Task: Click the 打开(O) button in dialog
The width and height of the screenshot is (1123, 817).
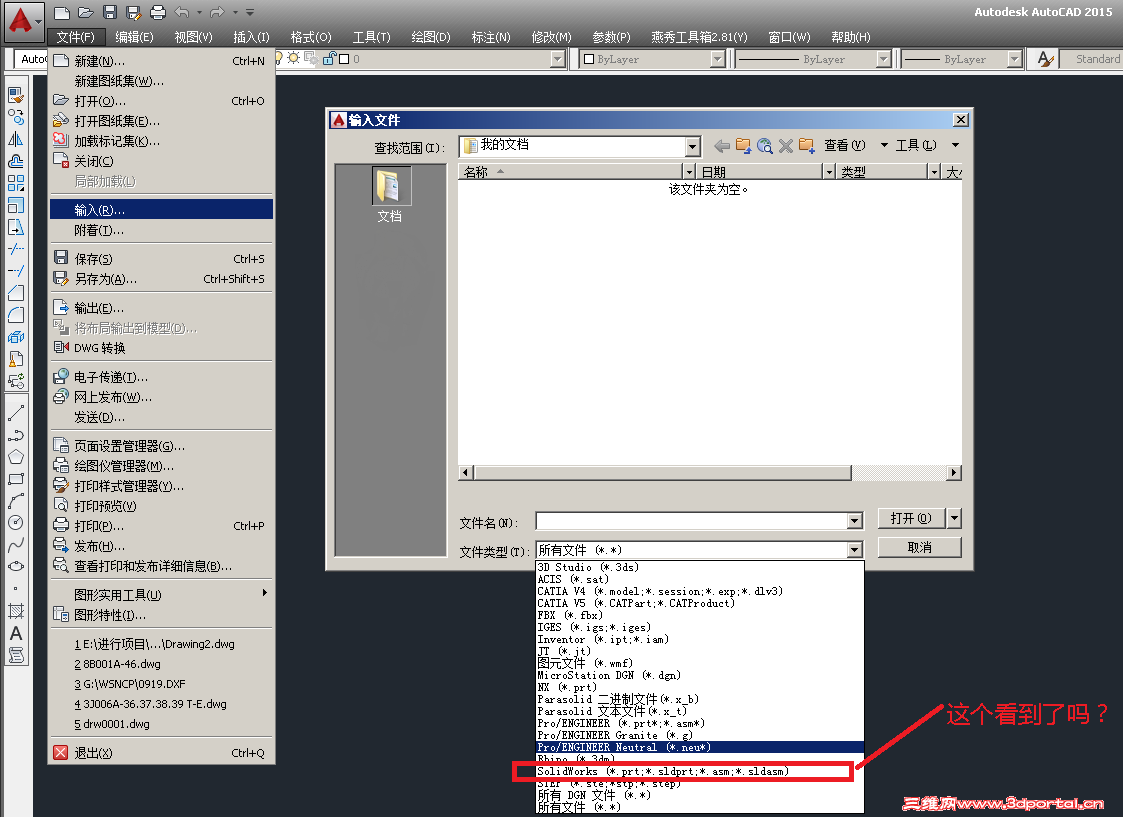Action: click(912, 518)
